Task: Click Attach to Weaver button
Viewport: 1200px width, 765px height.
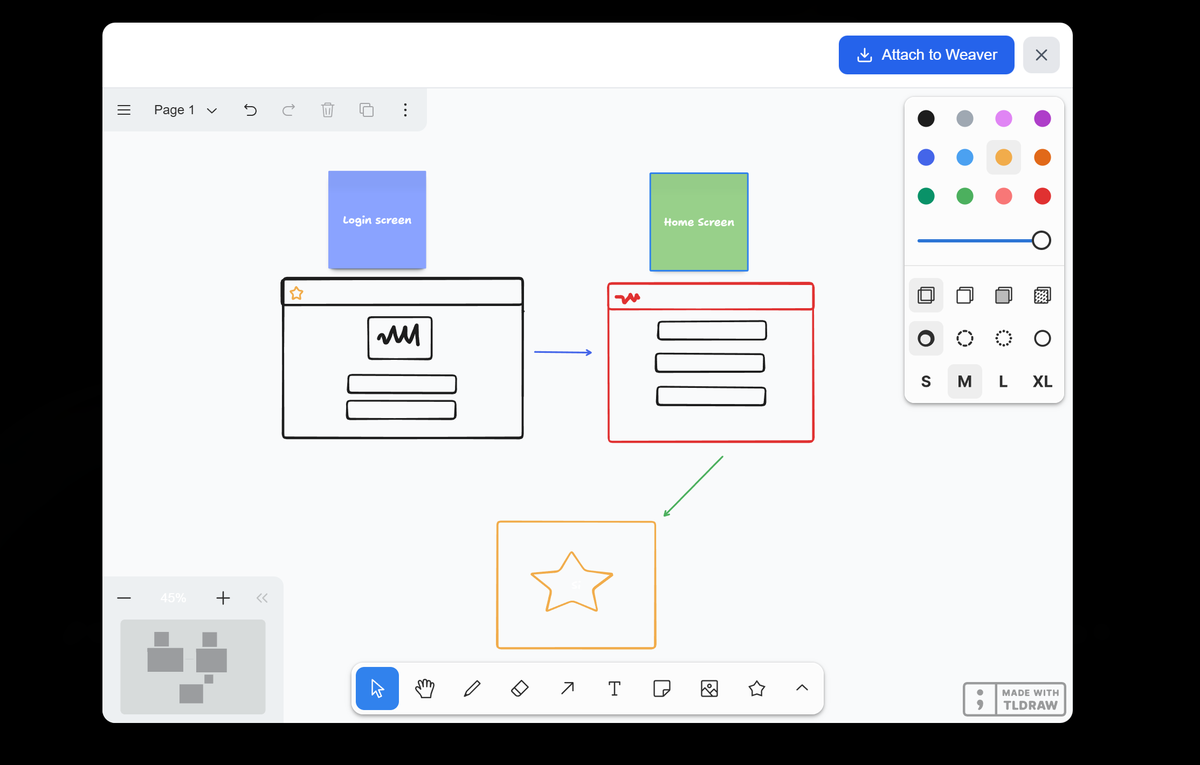Action: 926,55
